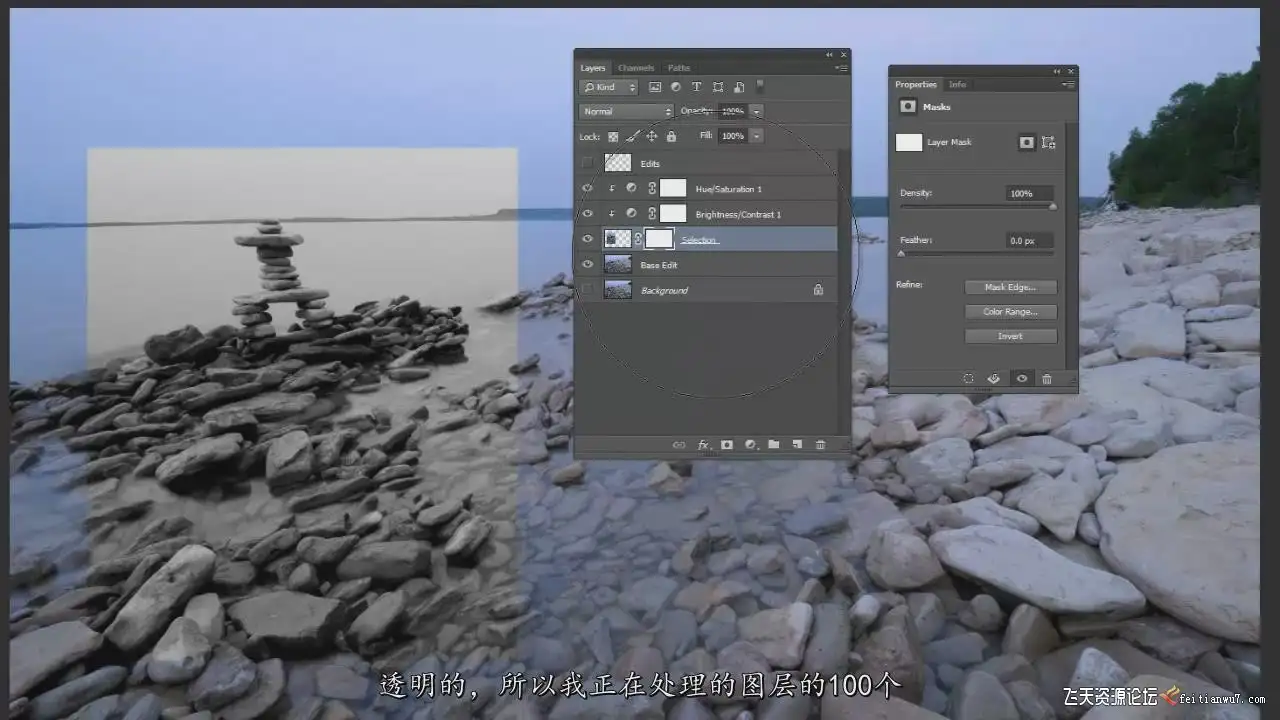Delete mask with Properties trash icon
Viewport: 1280px width, 720px height.
1047,379
